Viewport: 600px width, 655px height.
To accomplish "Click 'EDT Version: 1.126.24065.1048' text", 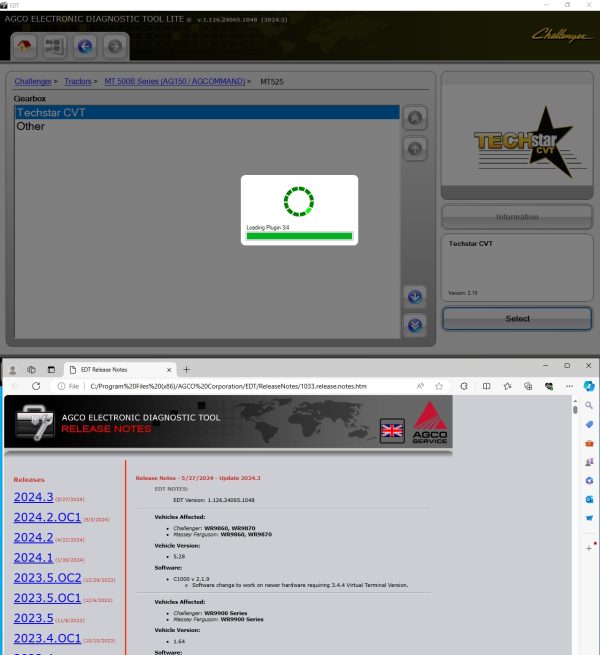I will click(x=214, y=500).
